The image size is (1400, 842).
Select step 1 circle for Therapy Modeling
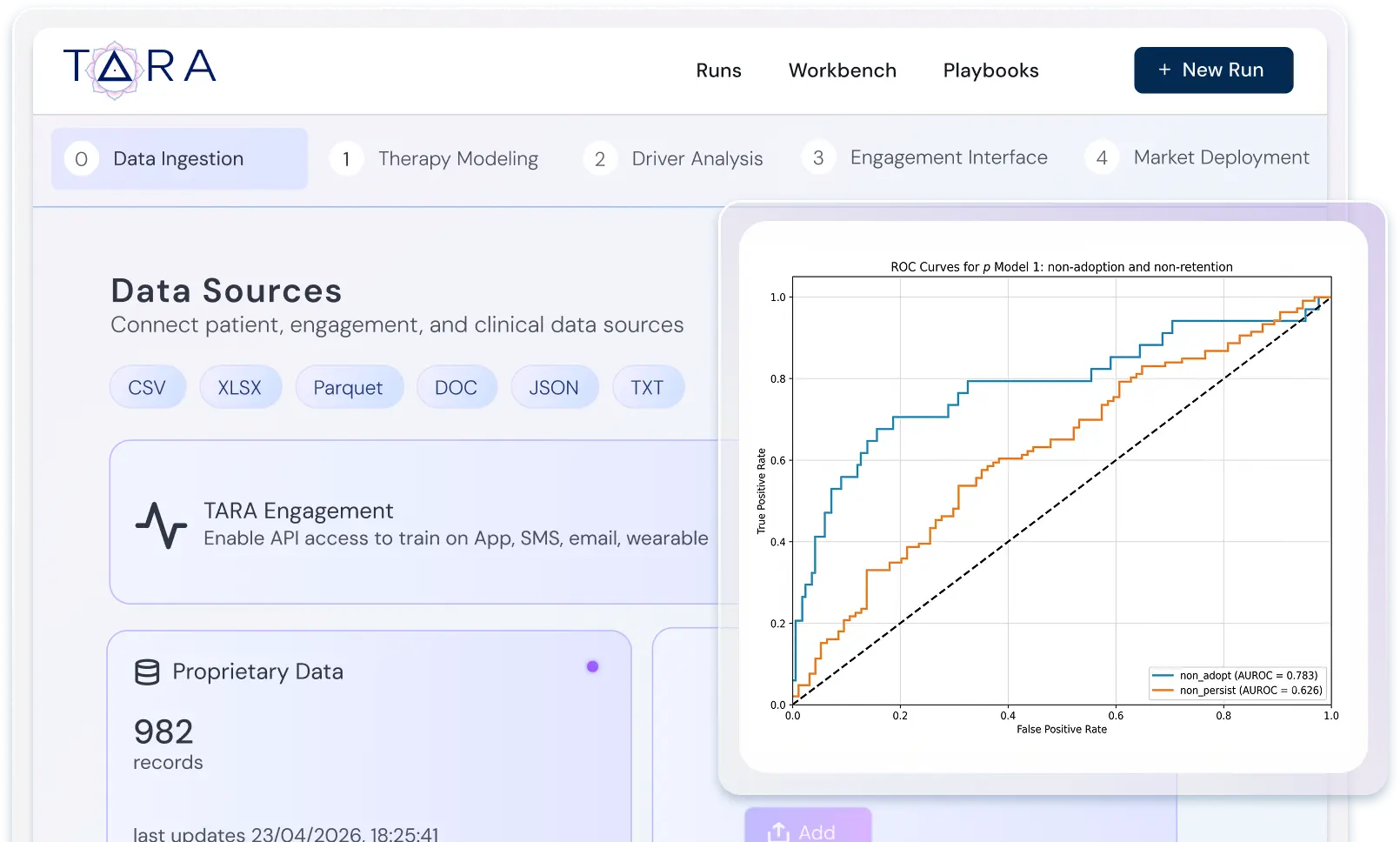tap(346, 158)
